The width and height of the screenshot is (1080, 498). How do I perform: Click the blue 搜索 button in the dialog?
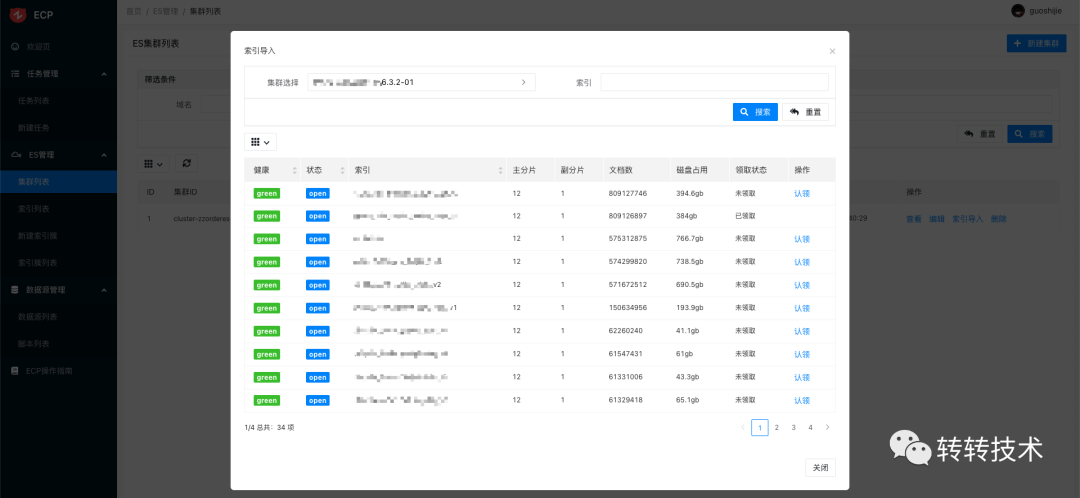coord(755,112)
